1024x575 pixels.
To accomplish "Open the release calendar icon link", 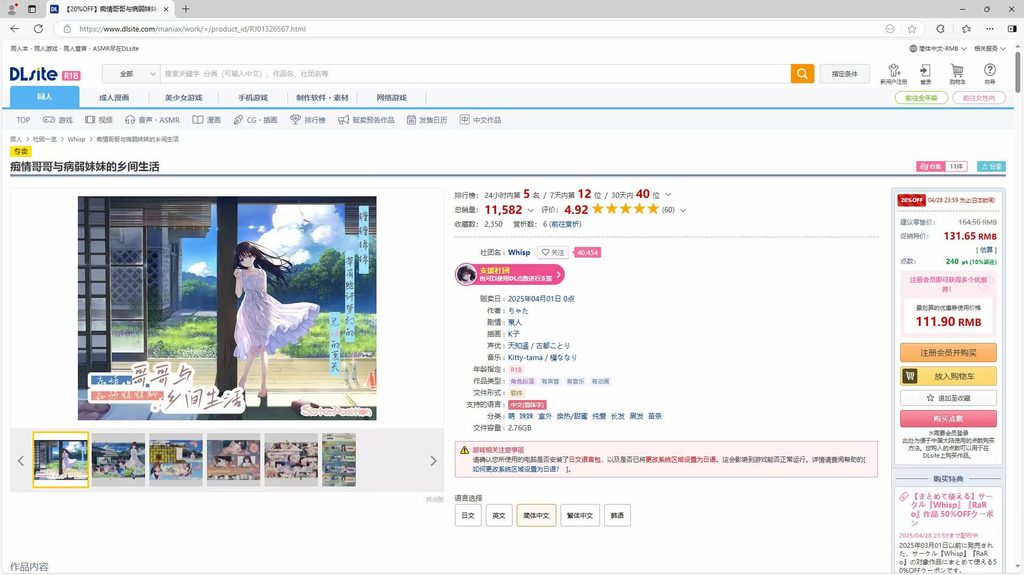I will coord(427,120).
